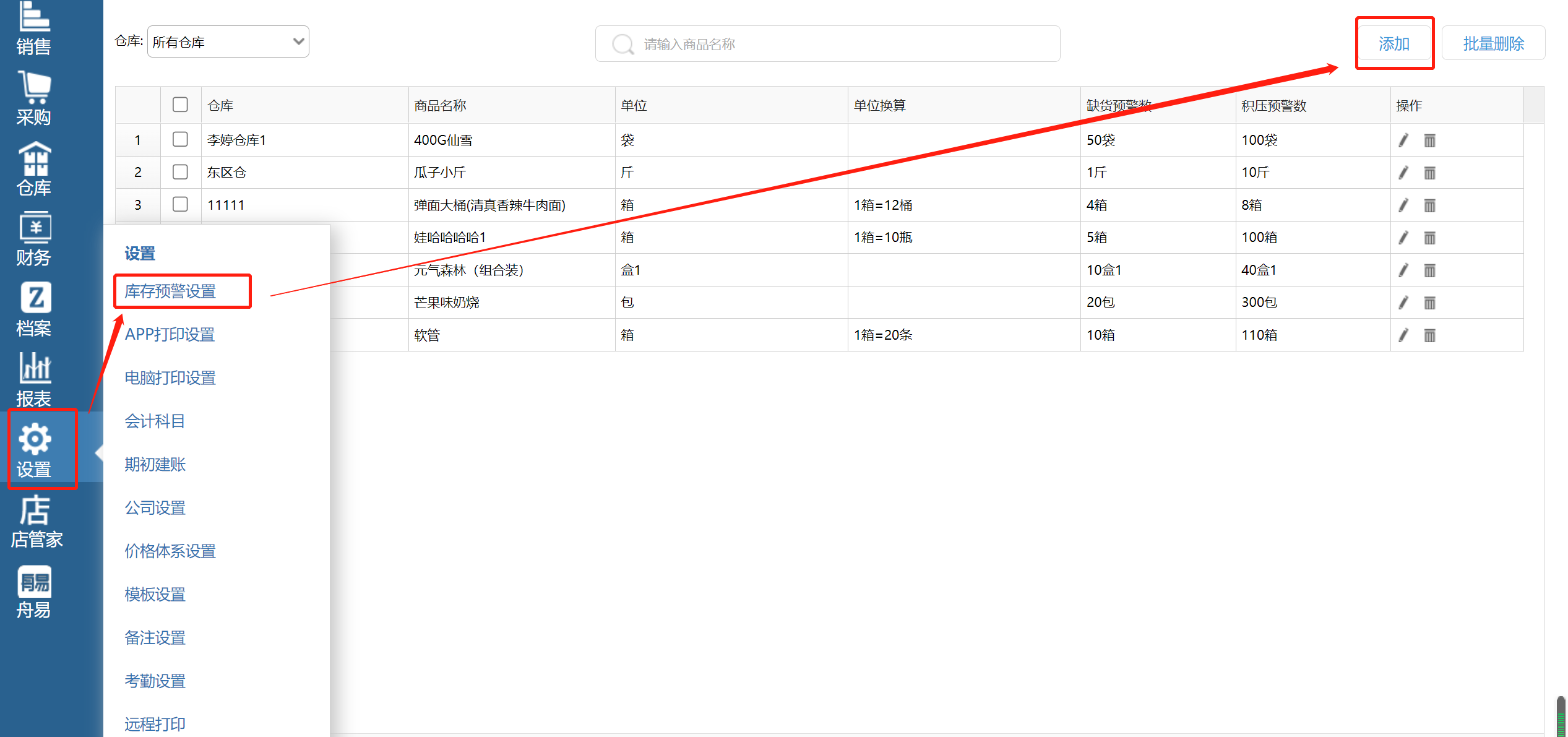Edit the 元气森林 row with pencil
The height and width of the screenshot is (737, 1568).
[x=1403, y=270]
